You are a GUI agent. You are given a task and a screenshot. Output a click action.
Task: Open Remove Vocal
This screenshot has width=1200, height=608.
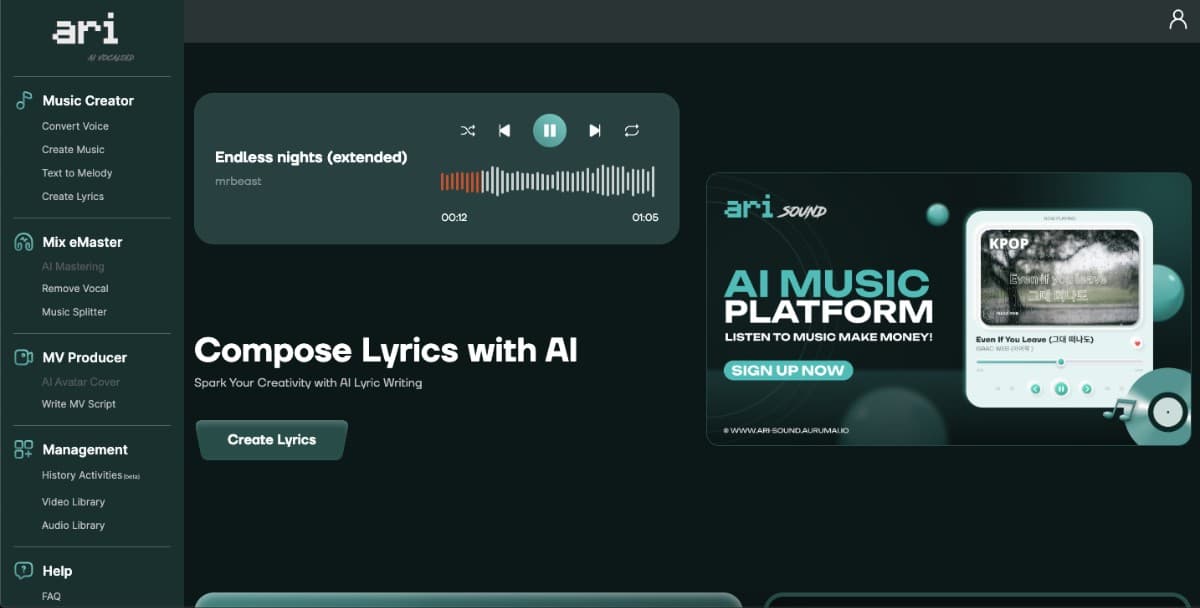click(x=75, y=288)
